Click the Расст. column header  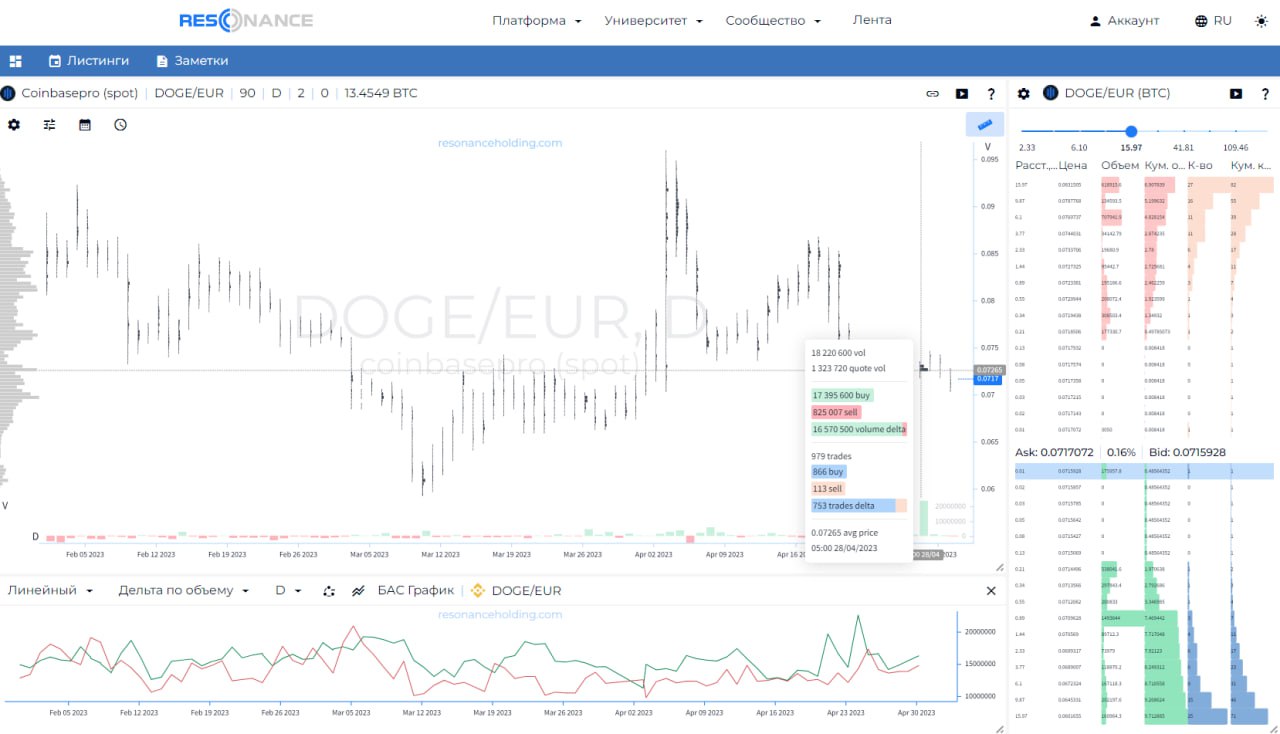1035,165
